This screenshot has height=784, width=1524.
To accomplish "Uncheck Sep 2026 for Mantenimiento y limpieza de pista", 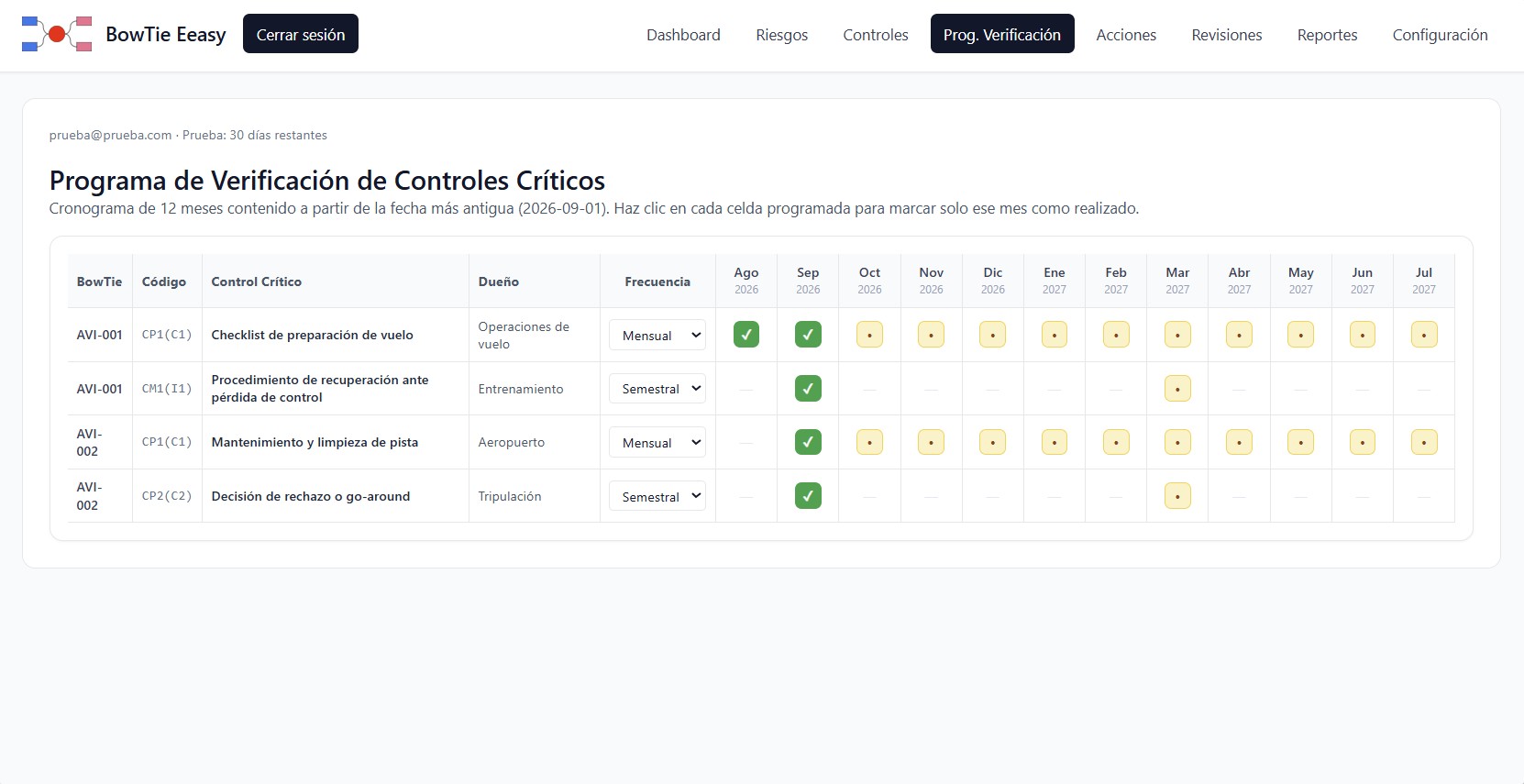I will (808, 442).
